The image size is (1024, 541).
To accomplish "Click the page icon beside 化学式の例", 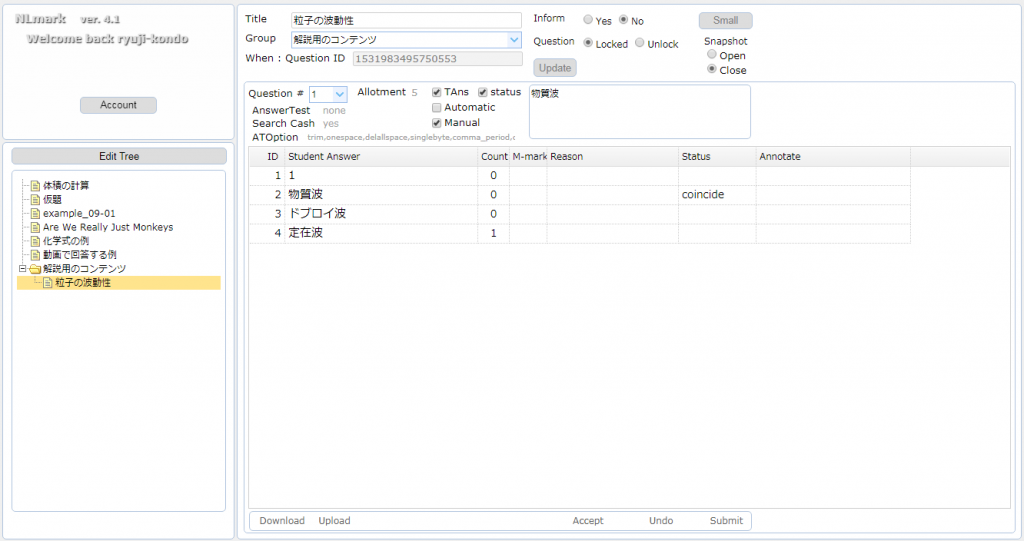I will click(35, 241).
